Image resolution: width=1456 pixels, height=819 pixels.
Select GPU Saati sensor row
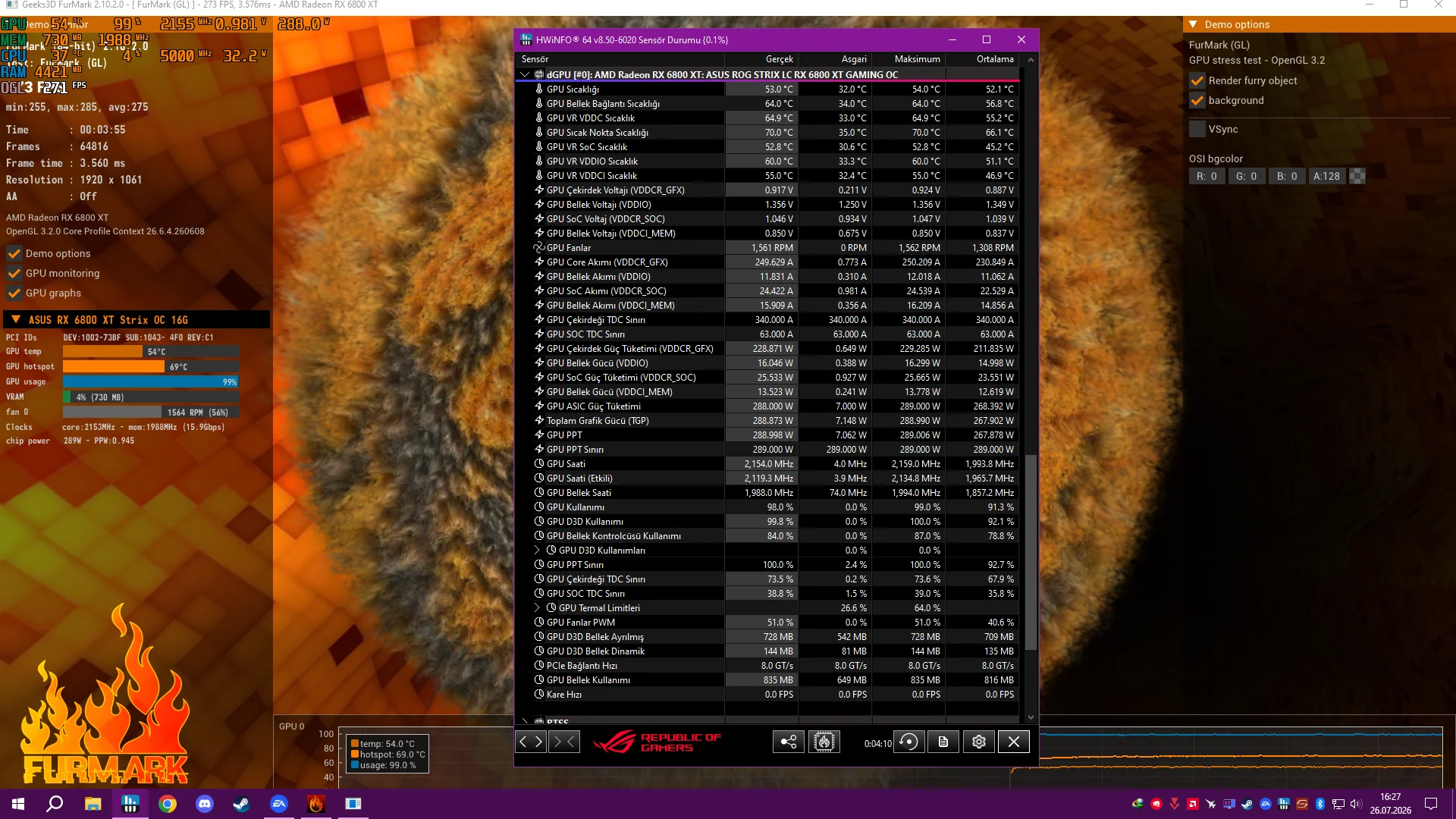pyautogui.click(x=768, y=464)
